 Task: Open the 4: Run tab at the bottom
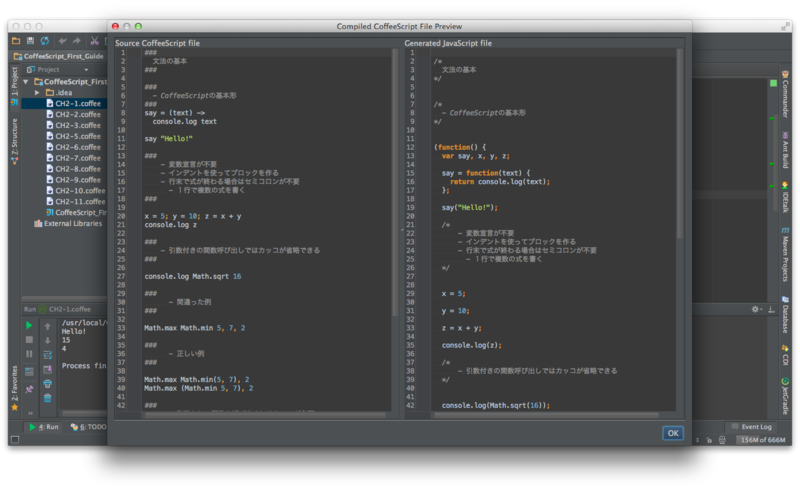(x=43, y=427)
